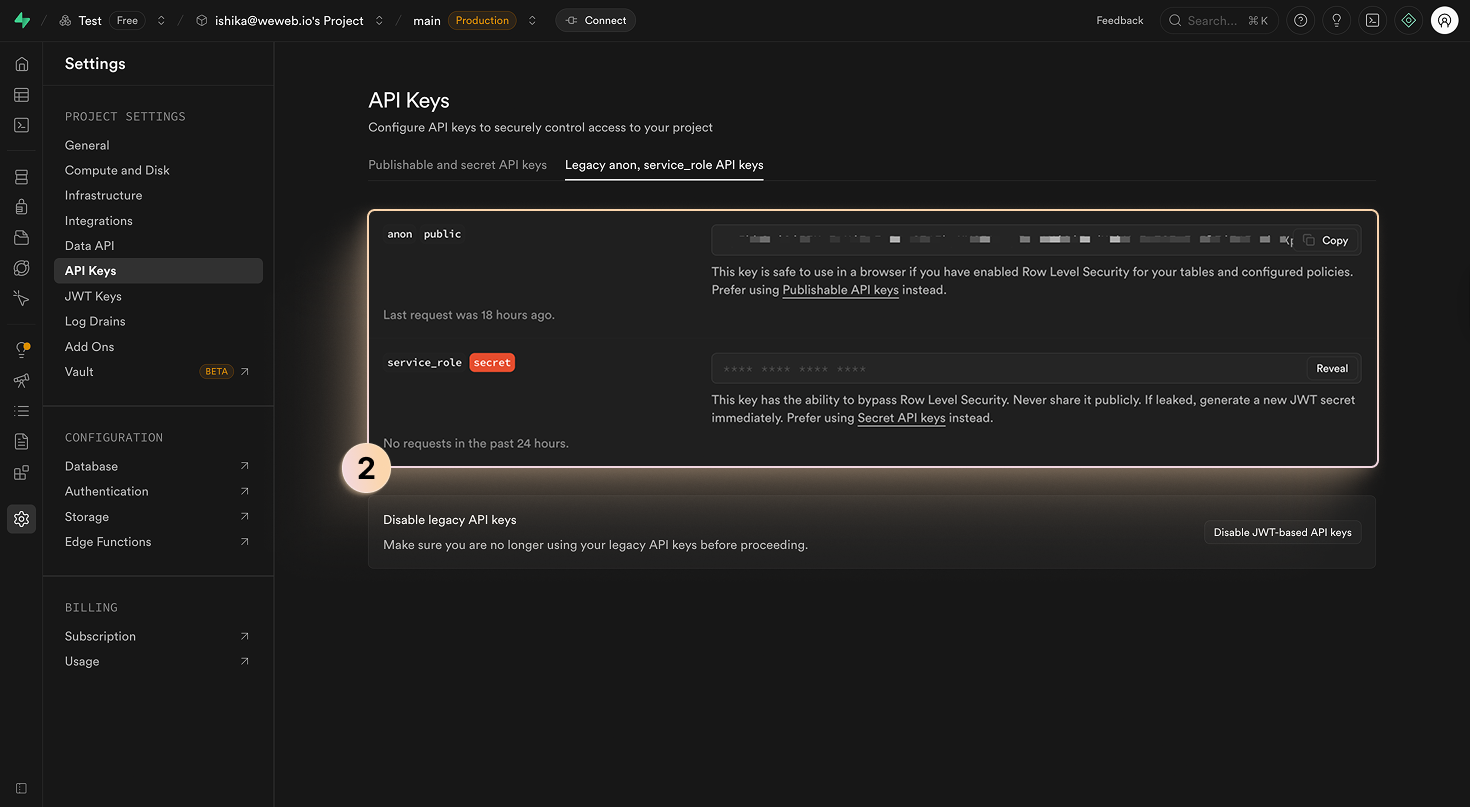This screenshot has width=1470, height=807.
Task: Open the Advisors lightbulb with notification dot
Action: pyautogui.click(x=21, y=348)
